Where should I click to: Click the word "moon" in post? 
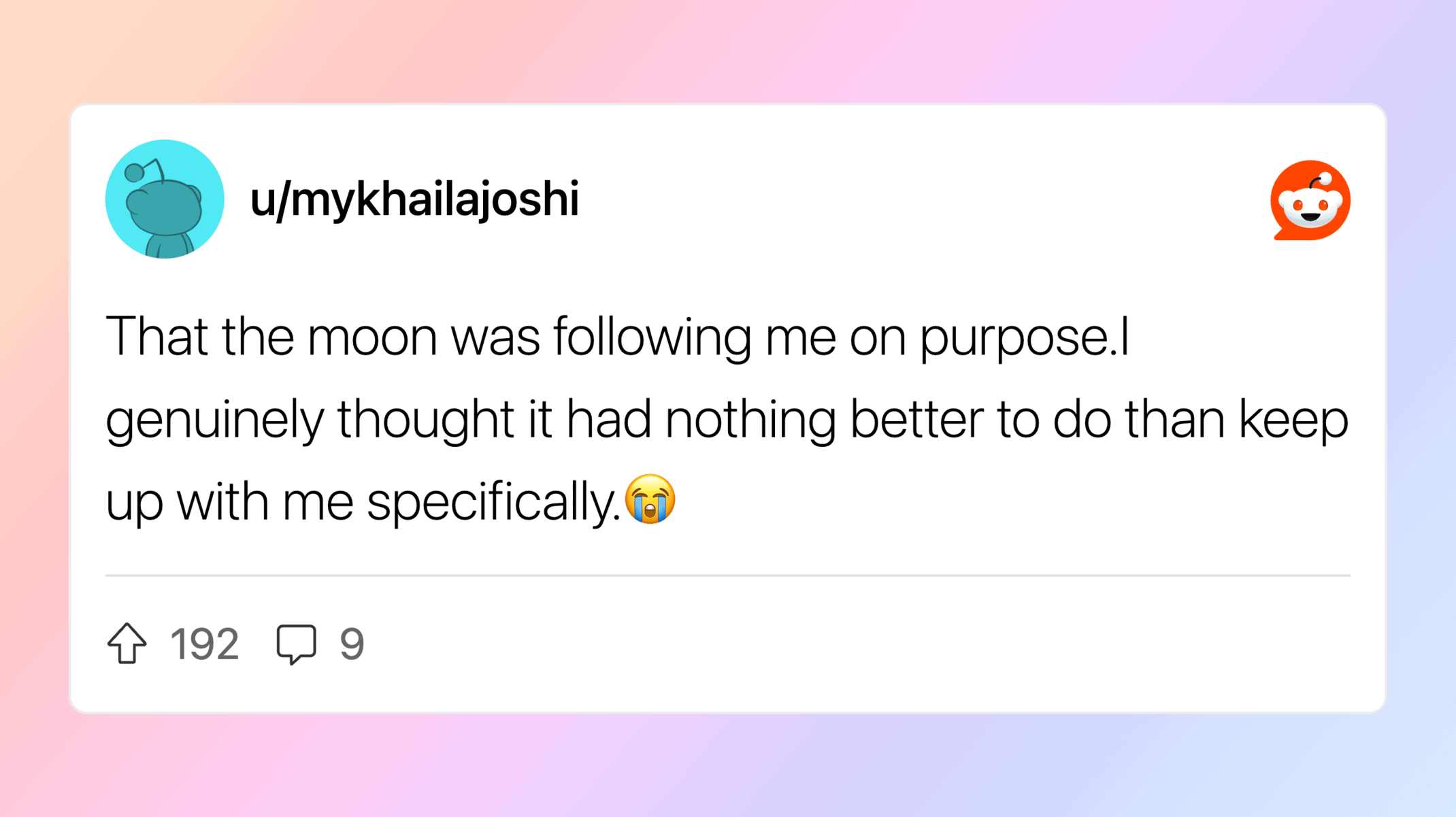coord(372,337)
